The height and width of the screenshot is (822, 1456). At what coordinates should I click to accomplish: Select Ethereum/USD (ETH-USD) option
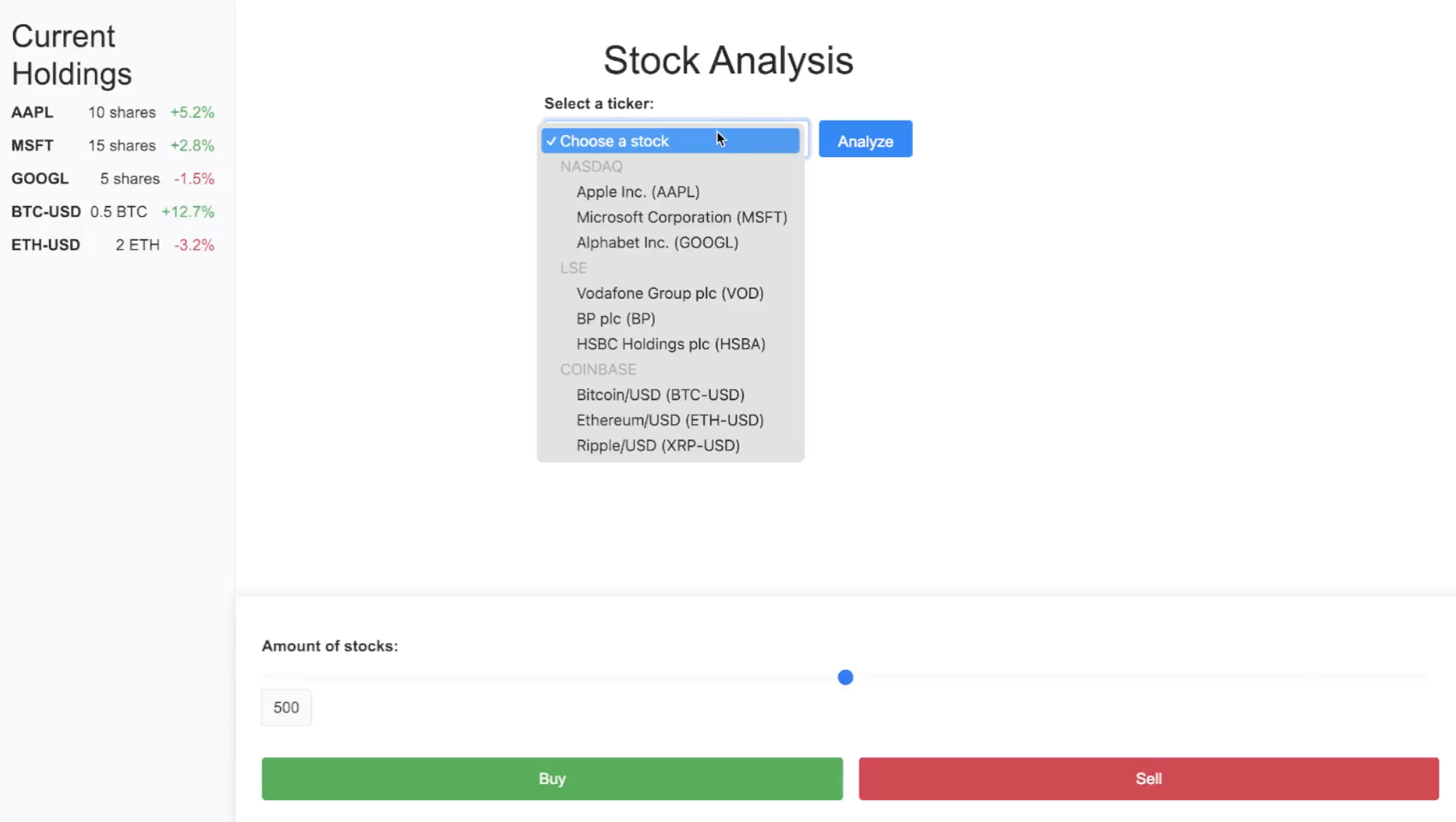pos(670,421)
